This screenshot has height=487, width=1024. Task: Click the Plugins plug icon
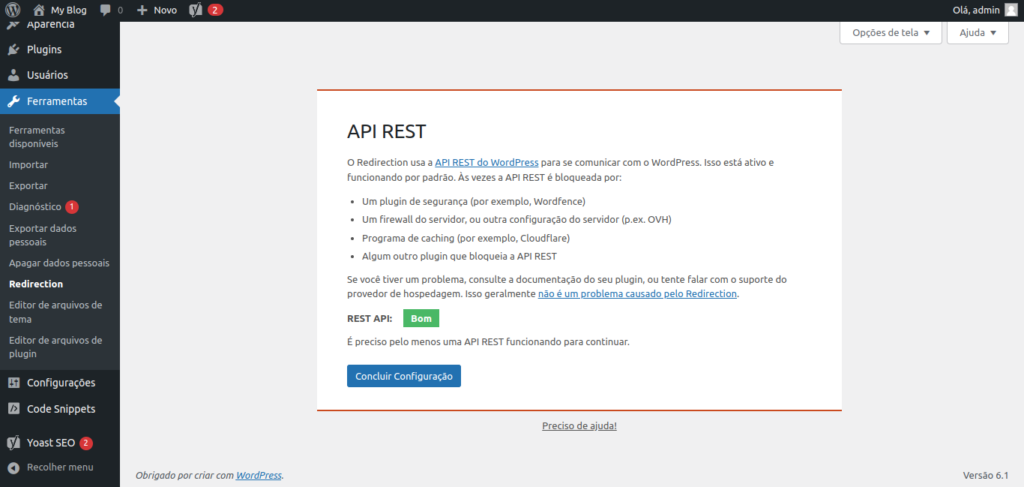13,49
